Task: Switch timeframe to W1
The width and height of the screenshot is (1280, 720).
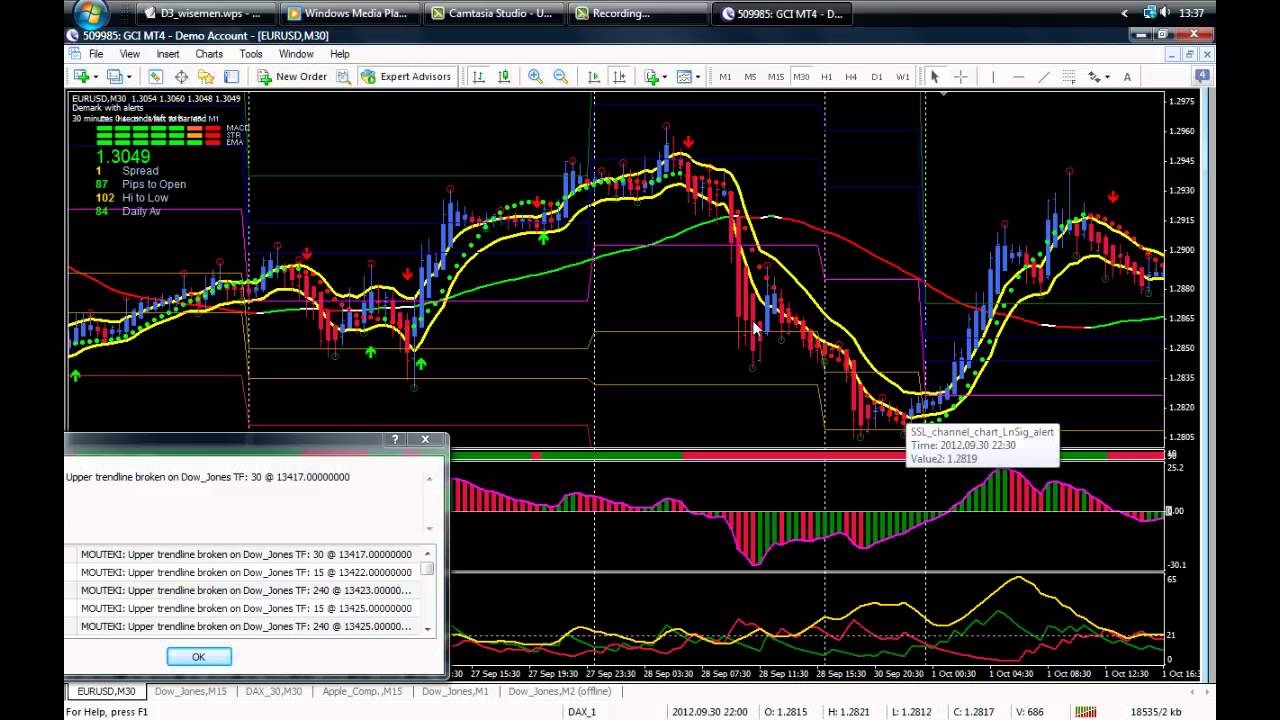Action: (903, 77)
